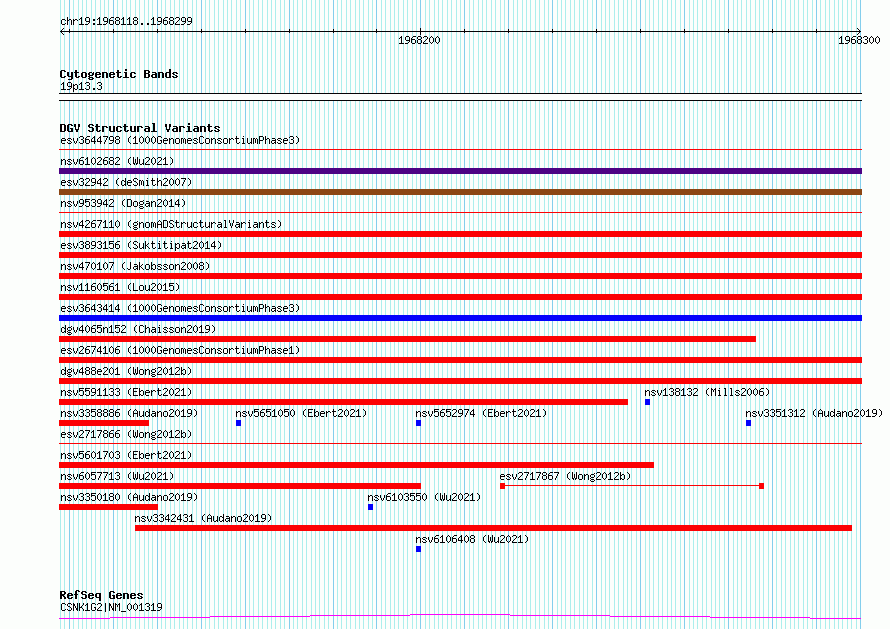Select the nsv4267110 gnomADStructuralVariants label
Image resolution: width=890 pixels, height=629 pixels.
click(170, 224)
